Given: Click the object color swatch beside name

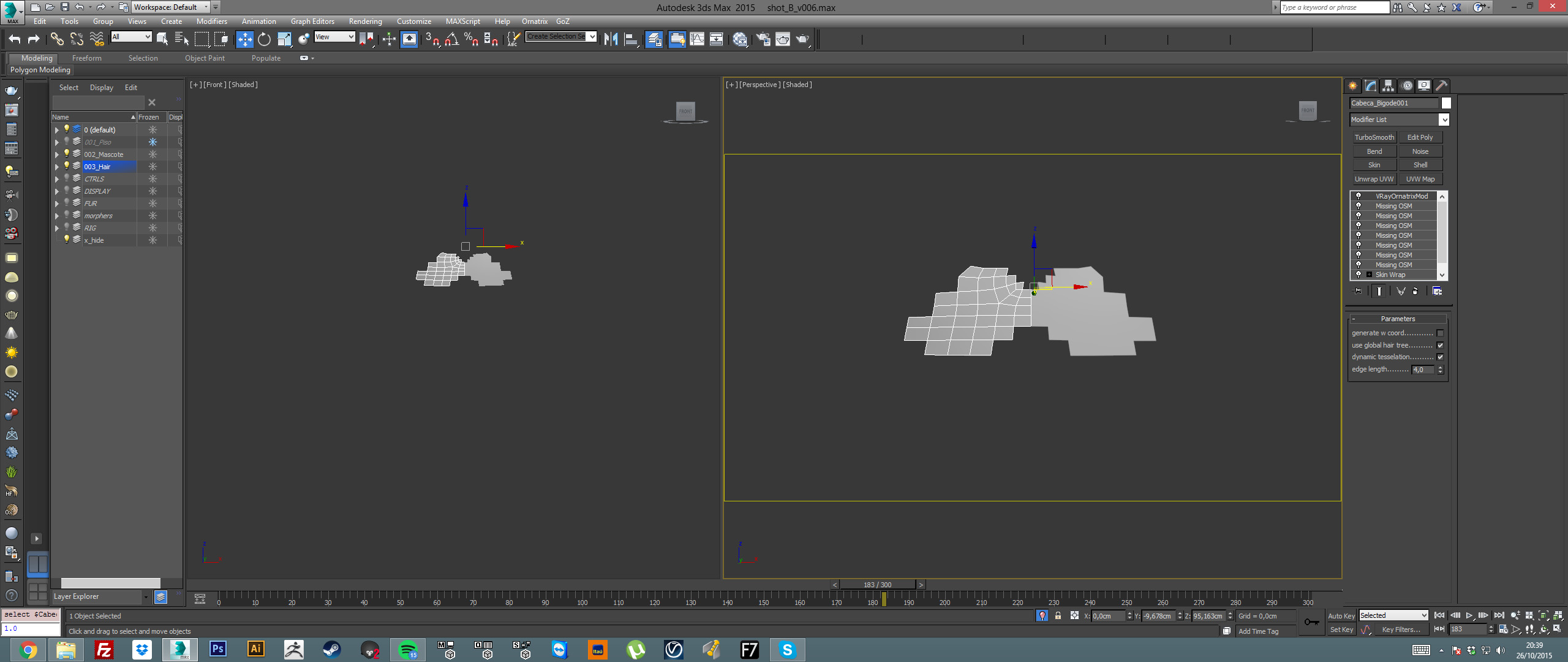Looking at the screenshot, I should tap(1446, 103).
